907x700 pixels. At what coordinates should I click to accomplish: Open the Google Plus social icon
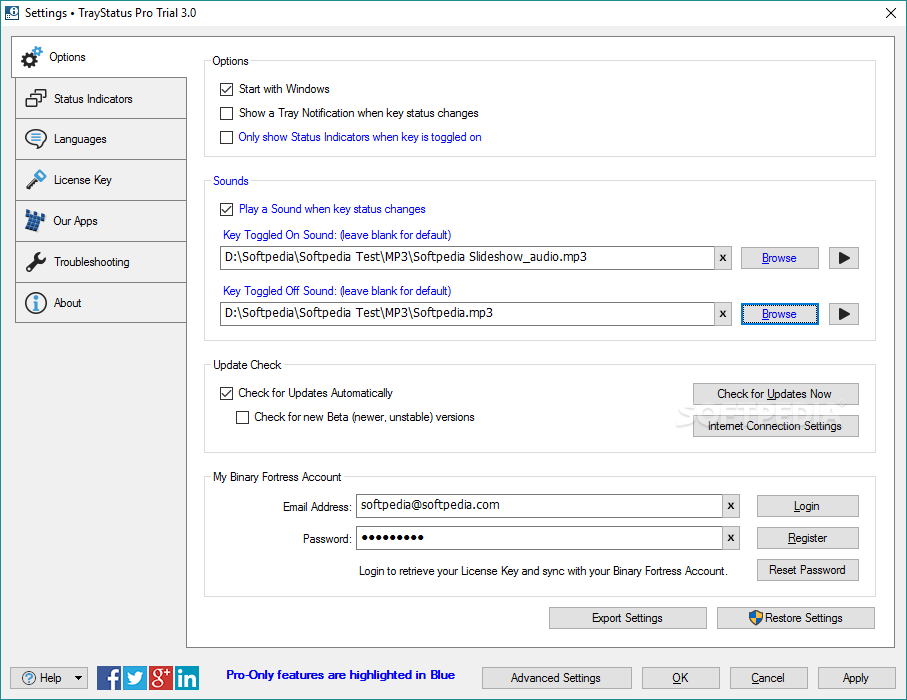pyautogui.click(x=161, y=677)
